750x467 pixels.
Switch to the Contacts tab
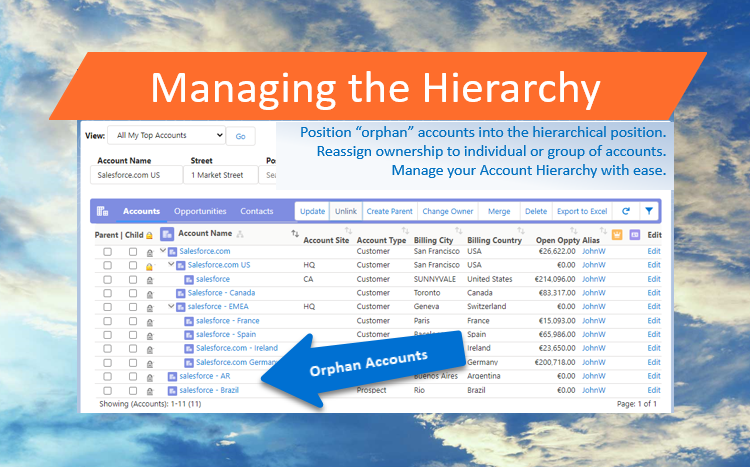[x=257, y=211]
